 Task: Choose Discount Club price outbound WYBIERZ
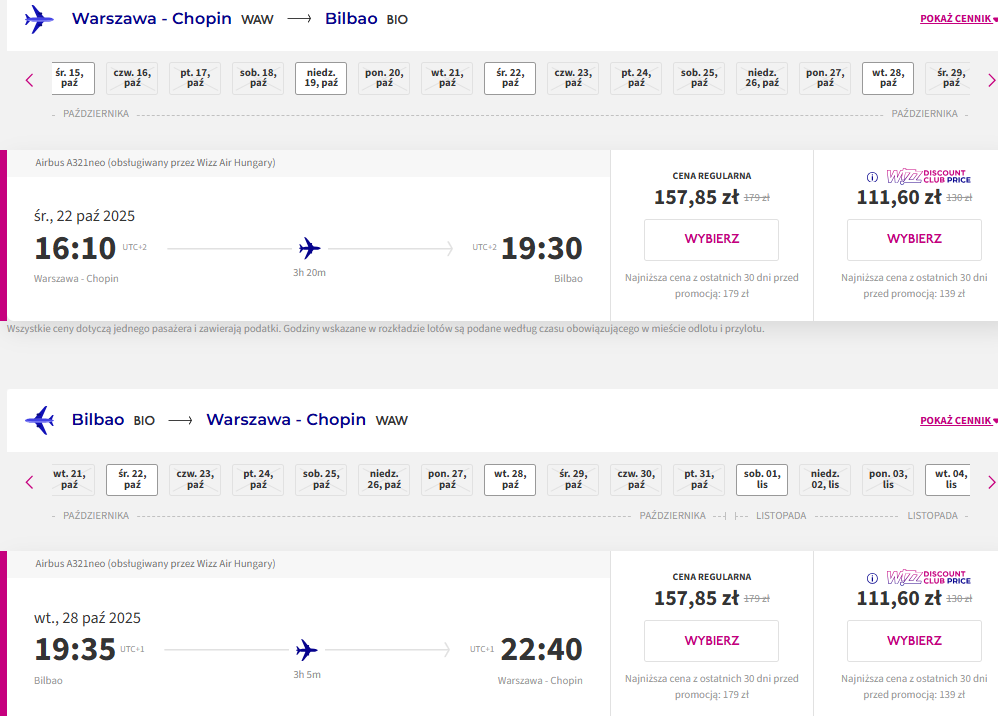[914, 239]
